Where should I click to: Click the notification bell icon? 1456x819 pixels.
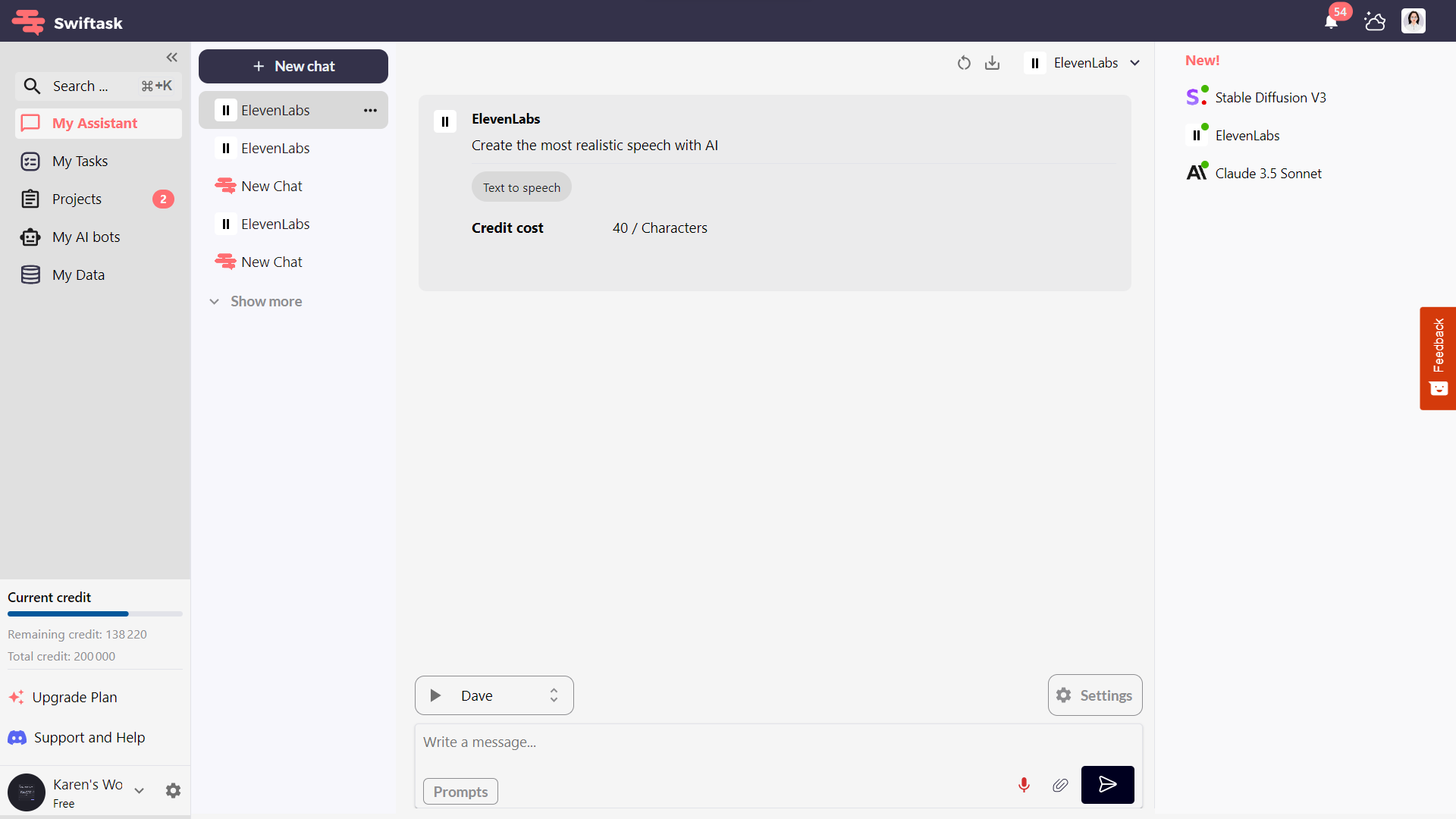click(x=1330, y=21)
